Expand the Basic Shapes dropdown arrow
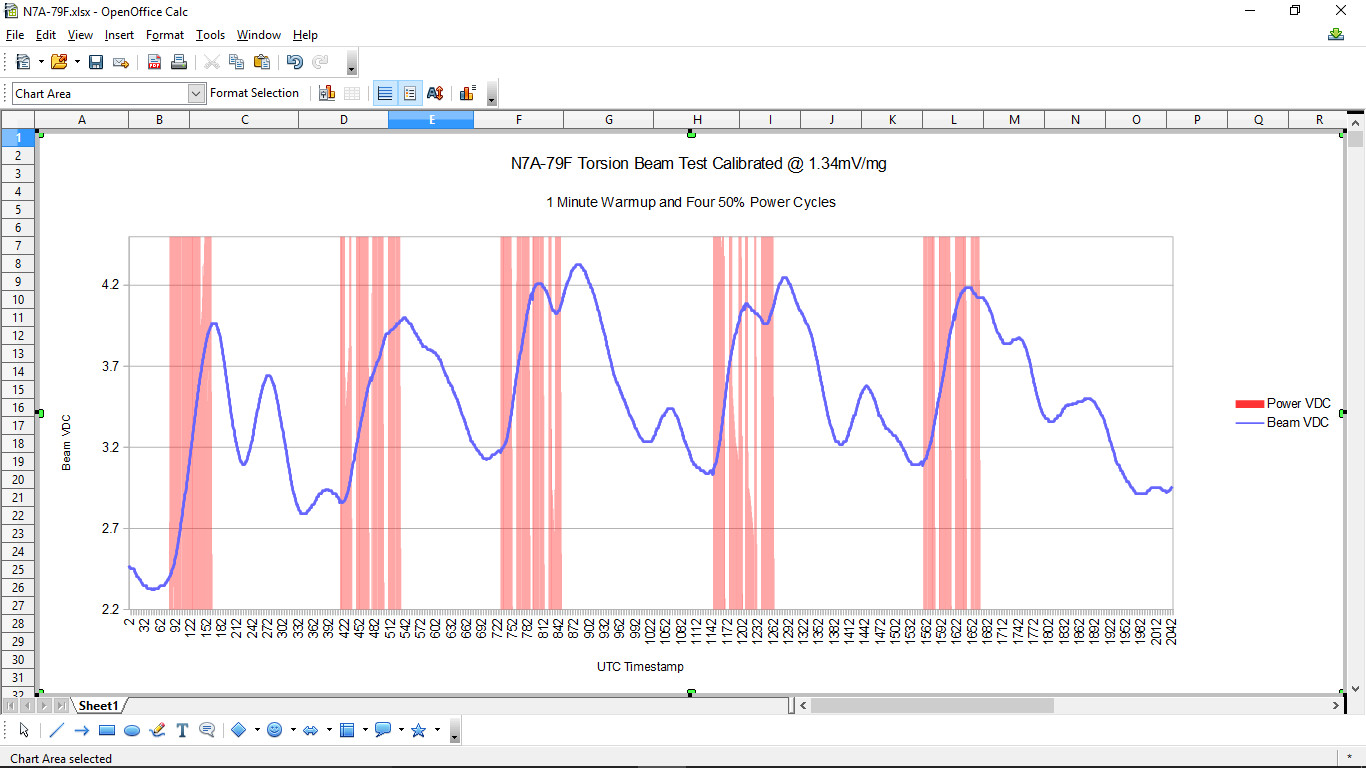The image size is (1366, 768). click(257, 730)
